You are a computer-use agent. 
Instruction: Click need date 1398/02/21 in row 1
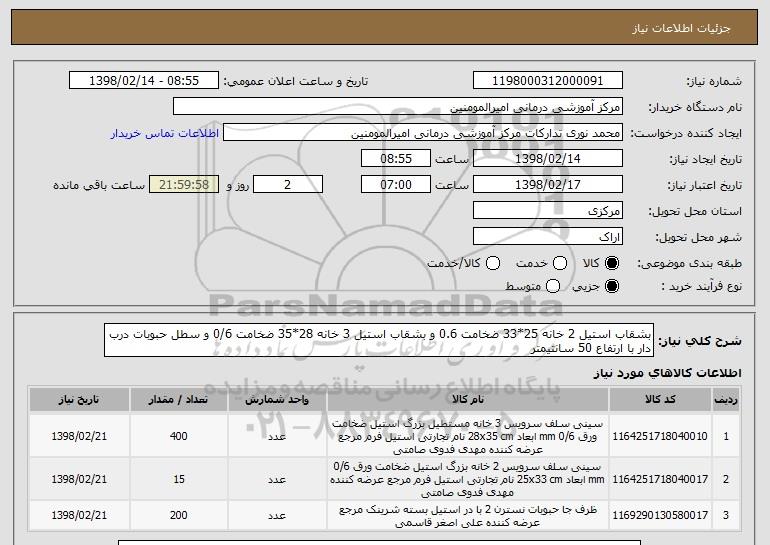point(79,436)
